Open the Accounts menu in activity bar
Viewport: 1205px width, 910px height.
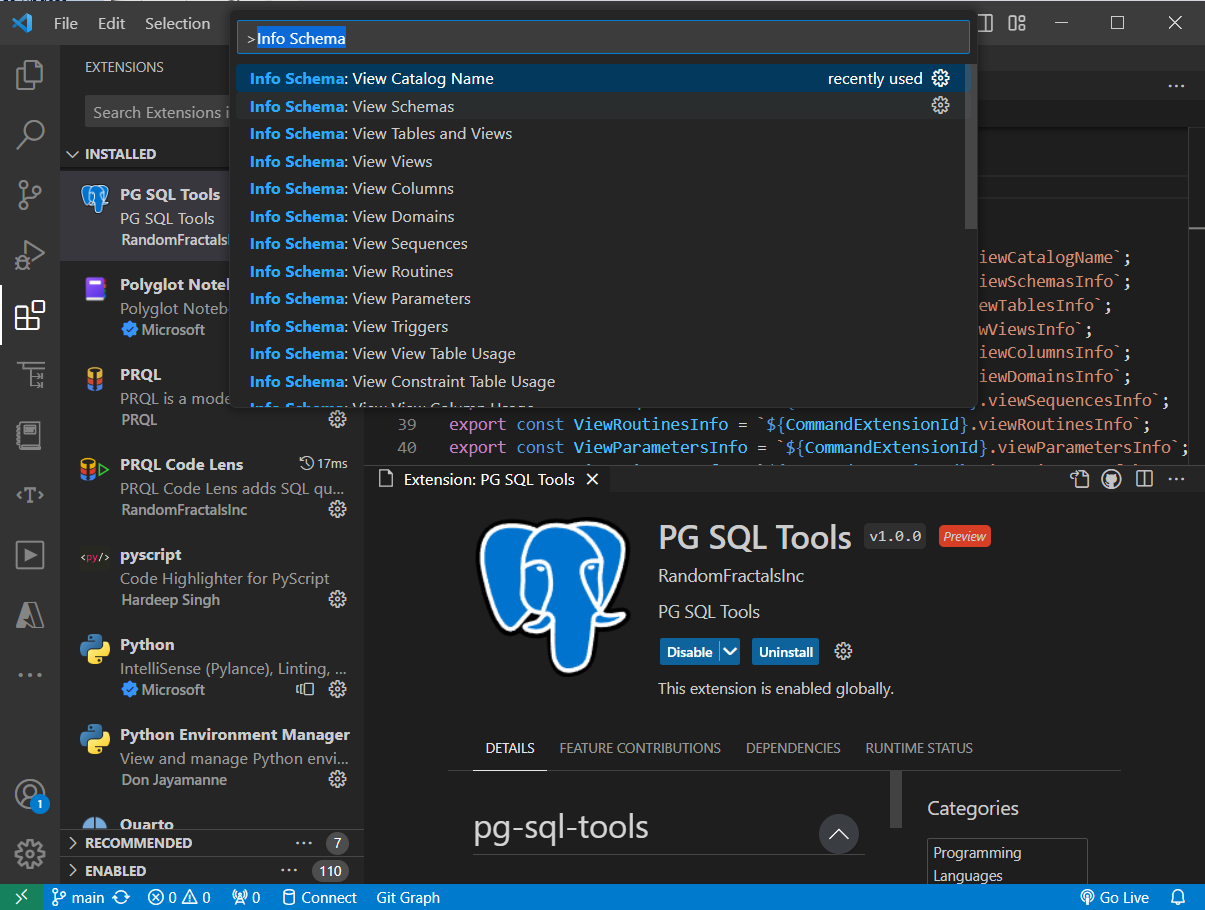click(30, 795)
